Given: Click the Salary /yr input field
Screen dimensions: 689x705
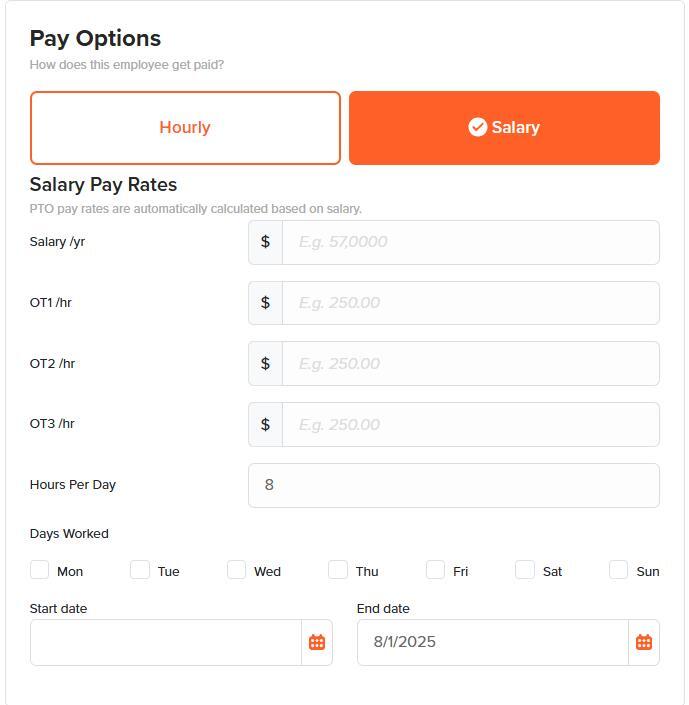Looking at the screenshot, I should point(470,242).
